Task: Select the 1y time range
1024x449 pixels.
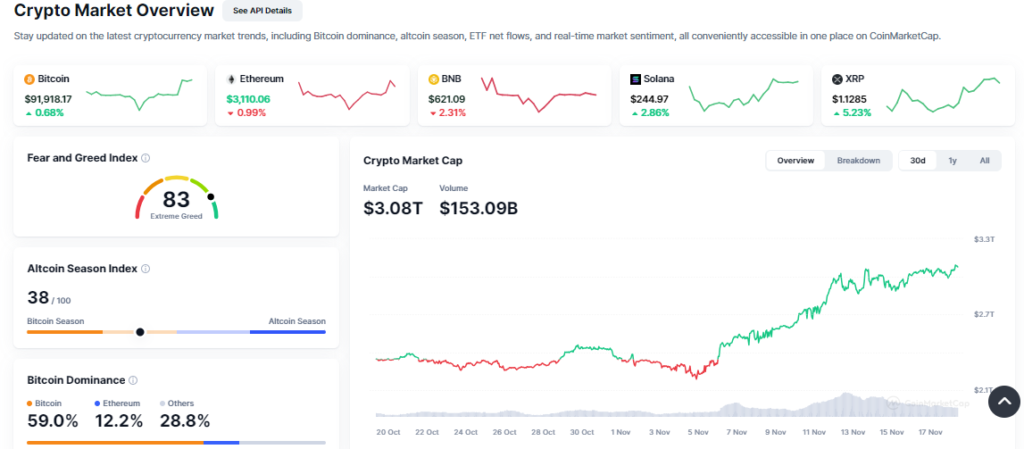Action: coord(952,161)
